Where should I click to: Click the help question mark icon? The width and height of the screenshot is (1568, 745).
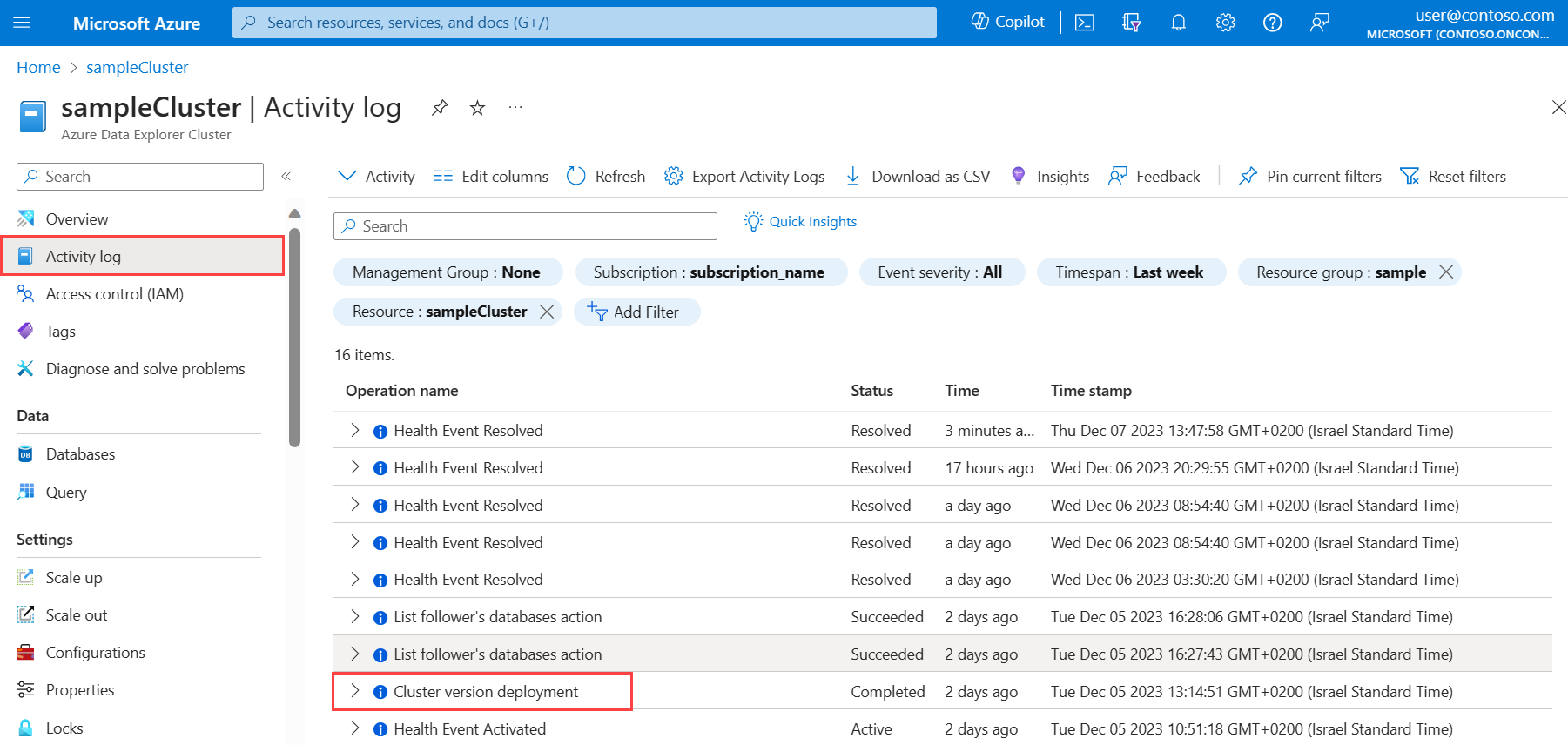(1272, 23)
